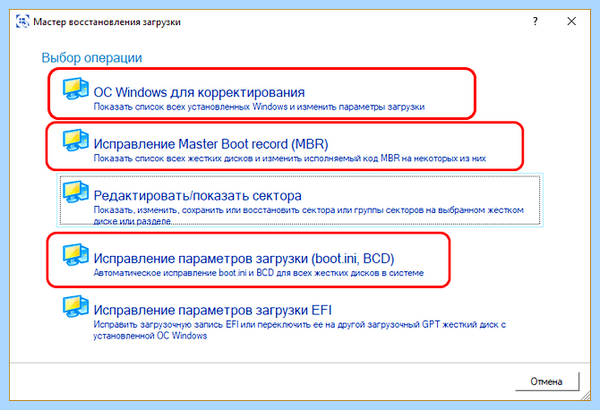Click the wizard app icon in the title bar
Image resolution: width=600 pixels, height=410 pixels.
[x=23, y=21]
